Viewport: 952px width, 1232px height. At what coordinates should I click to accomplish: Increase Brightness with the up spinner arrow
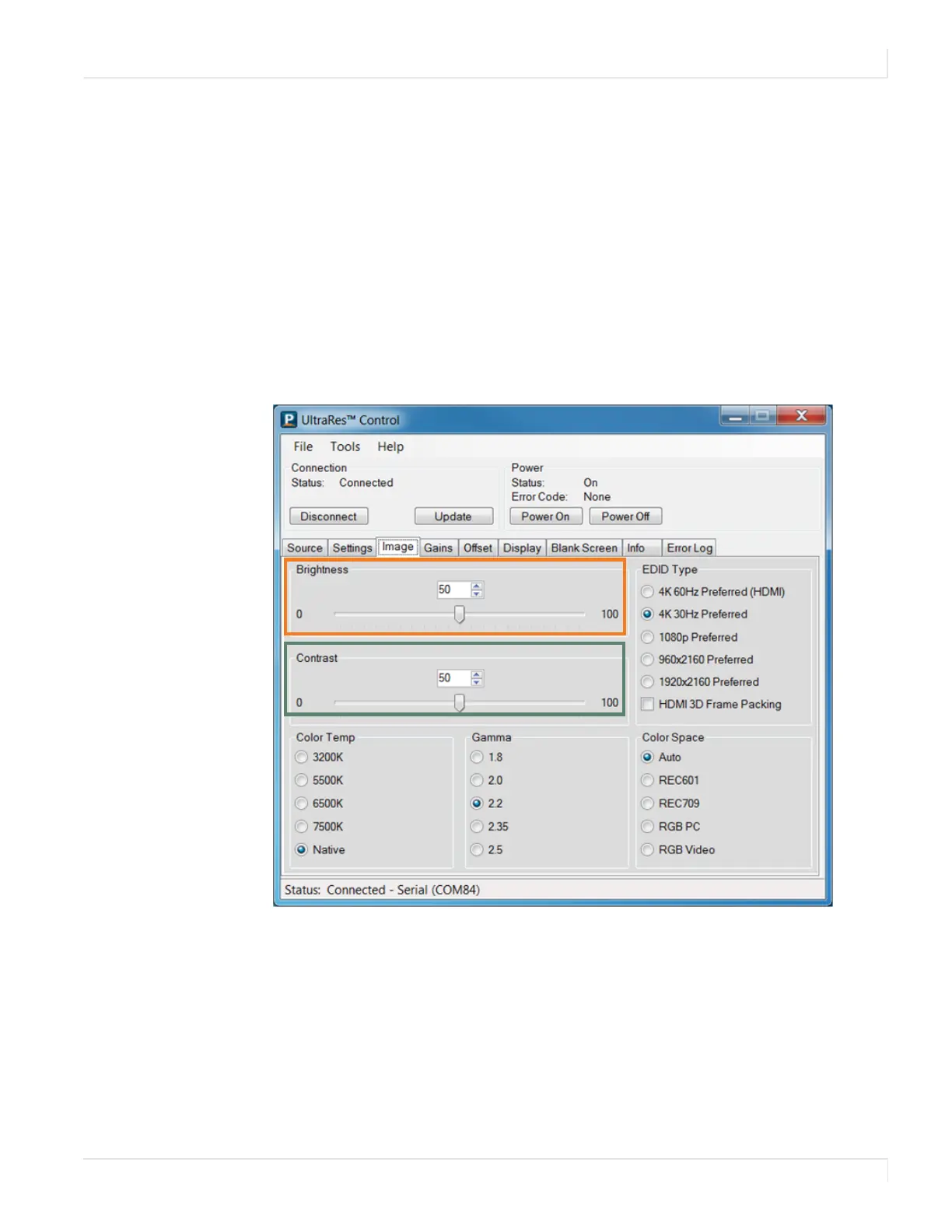(x=477, y=586)
